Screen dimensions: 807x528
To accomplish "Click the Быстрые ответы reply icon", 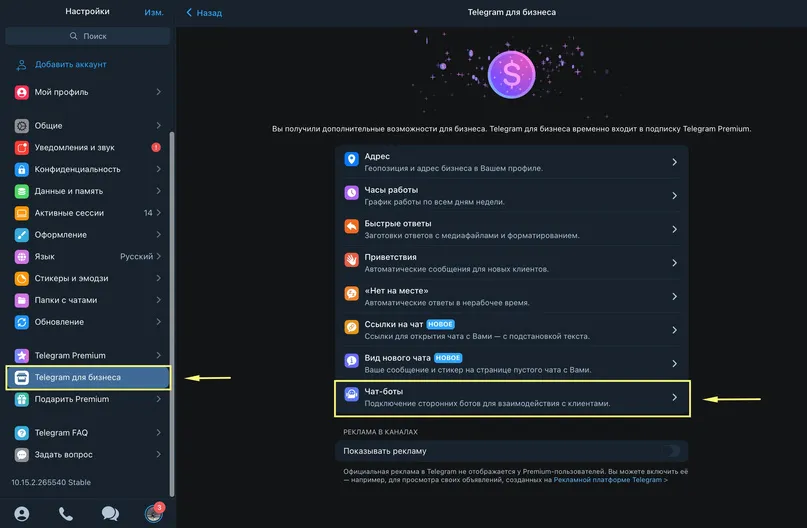I will (x=352, y=226).
